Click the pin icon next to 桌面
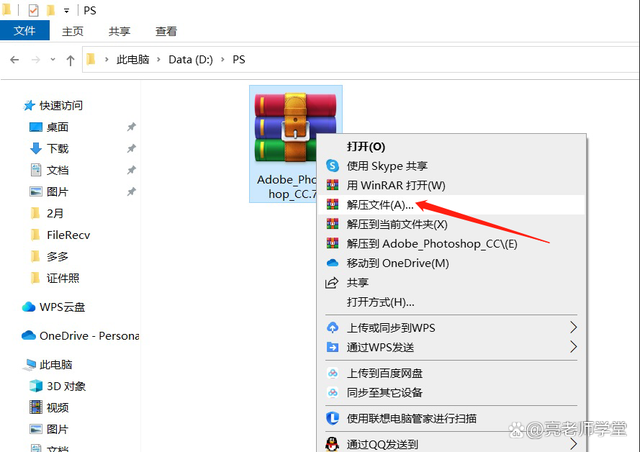The width and height of the screenshot is (640, 452). click(x=131, y=127)
